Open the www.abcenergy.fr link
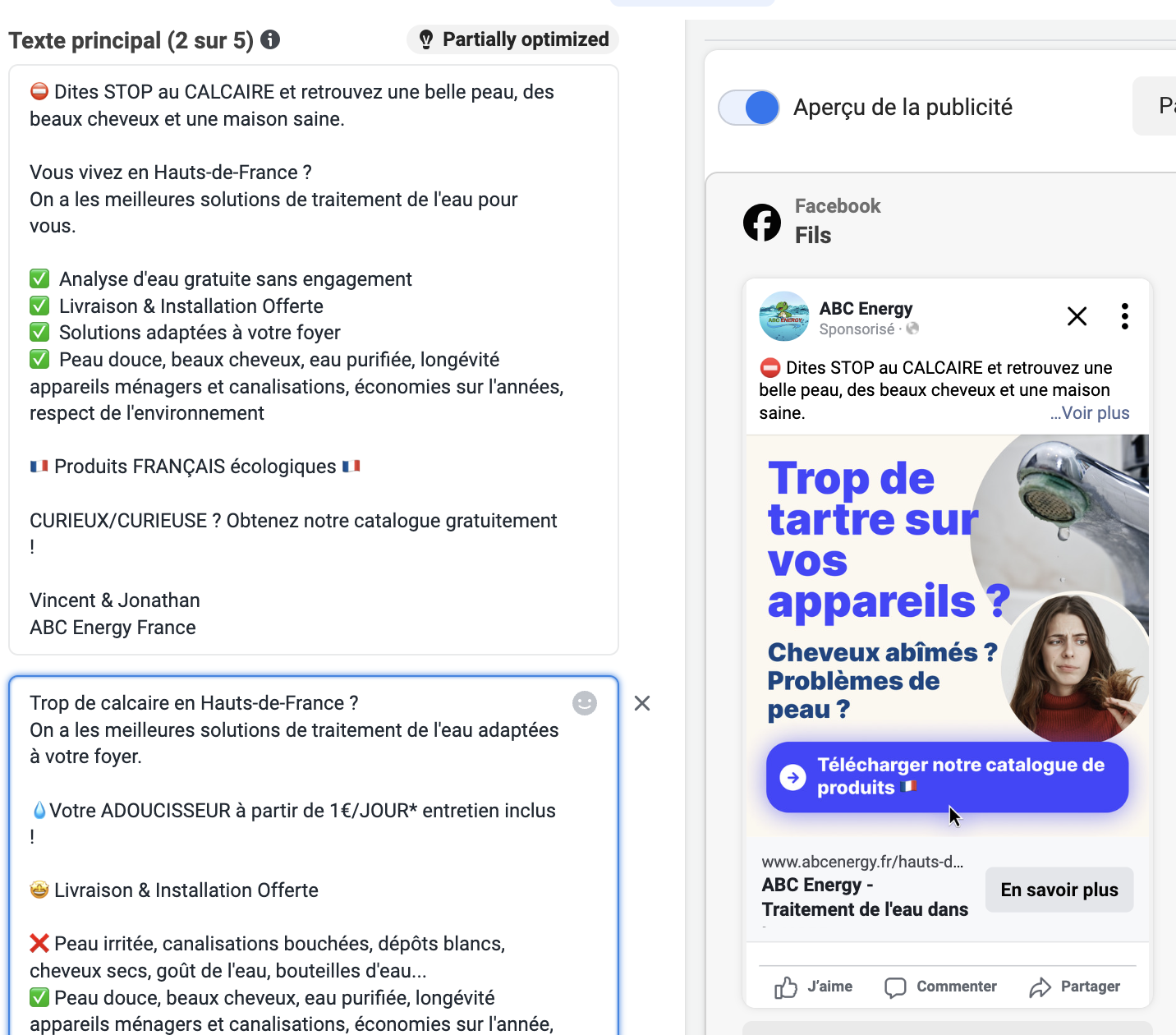1176x1035 pixels. pos(862,862)
